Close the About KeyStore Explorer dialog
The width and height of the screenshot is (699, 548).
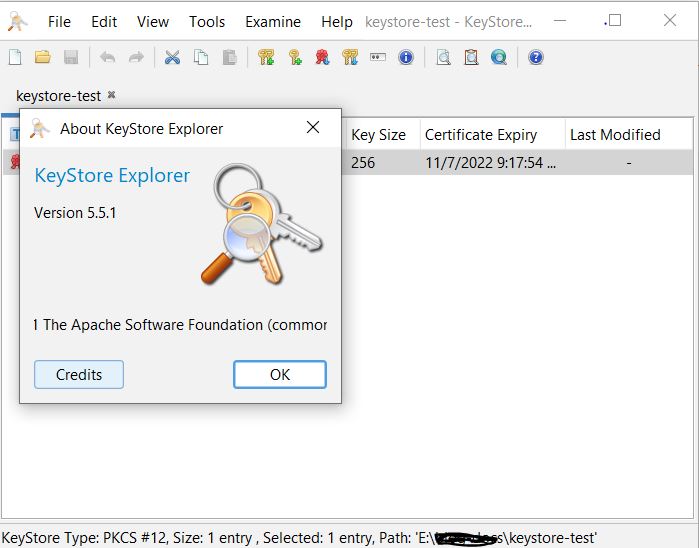313,128
